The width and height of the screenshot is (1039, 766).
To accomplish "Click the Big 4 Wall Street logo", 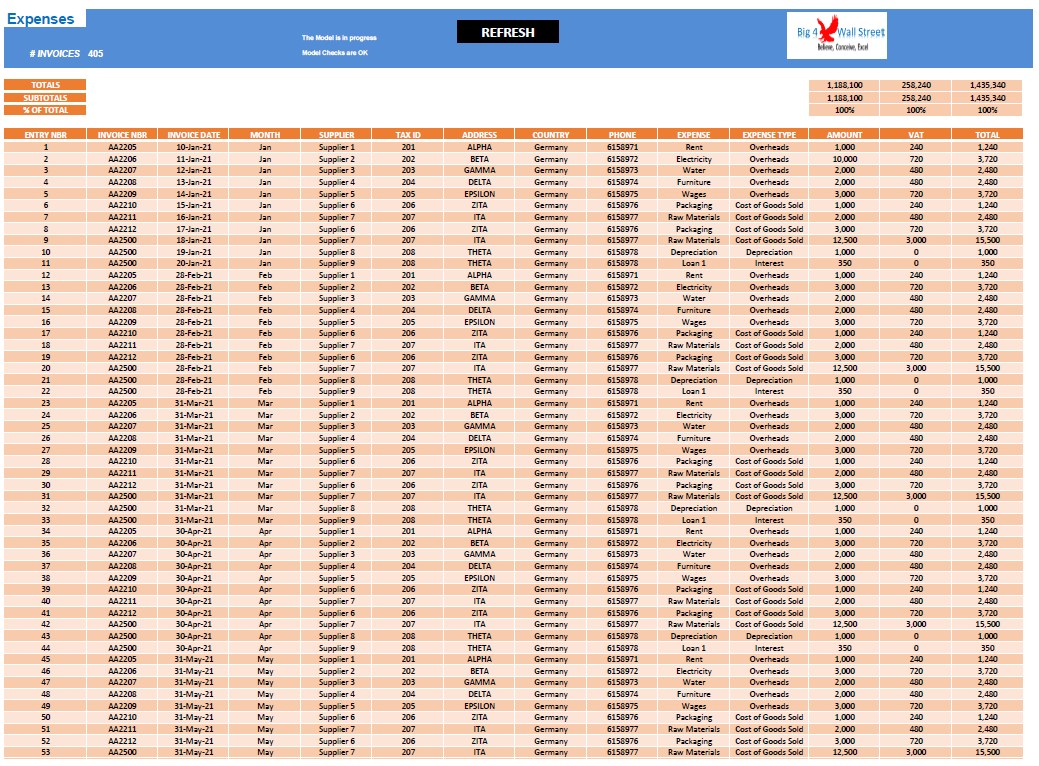I will point(837,36).
